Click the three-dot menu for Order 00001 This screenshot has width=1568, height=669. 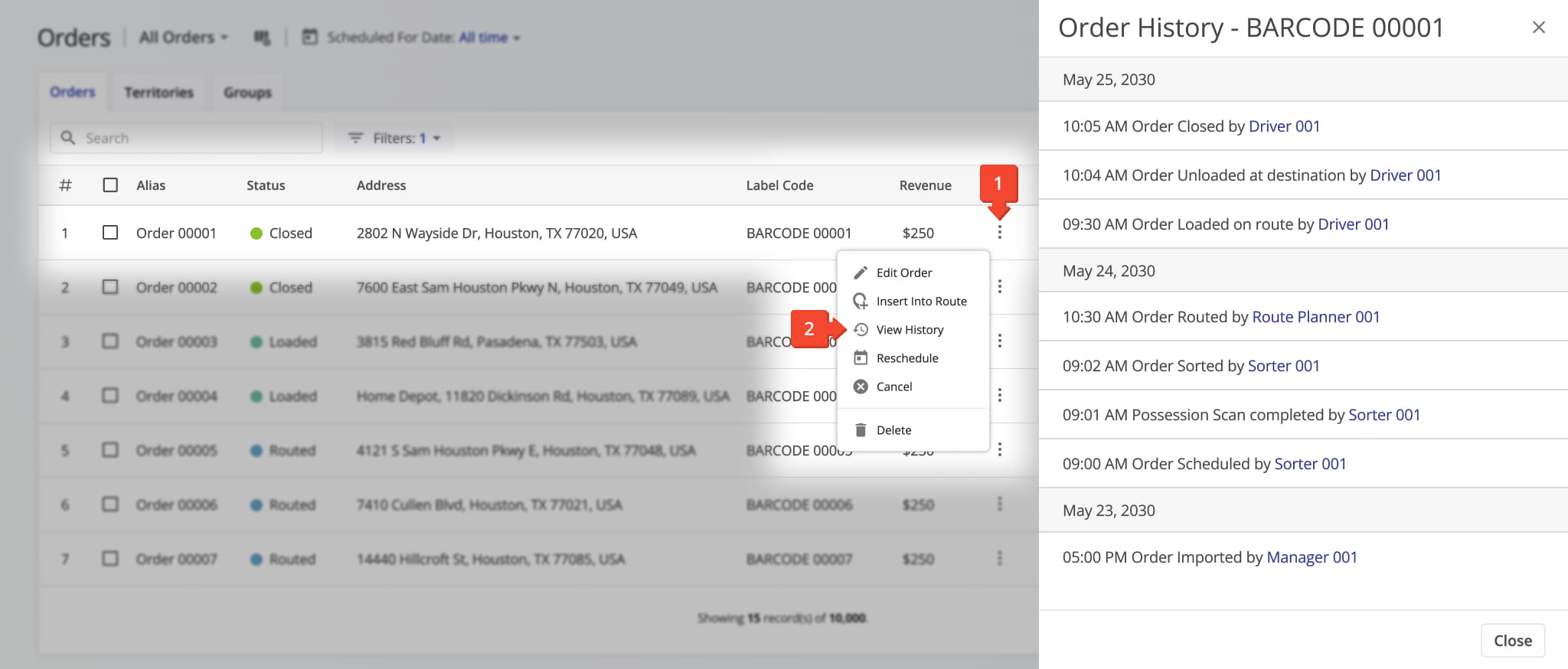click(999, 233)
